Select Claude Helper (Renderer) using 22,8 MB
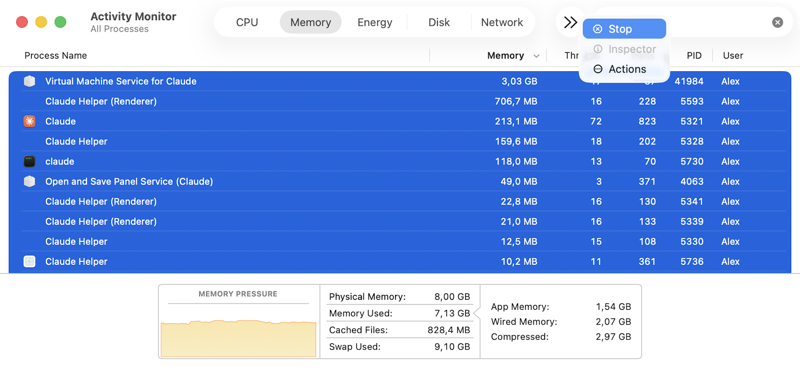The width and height of the screenshot is (800, 371). (x=400, y=202)
